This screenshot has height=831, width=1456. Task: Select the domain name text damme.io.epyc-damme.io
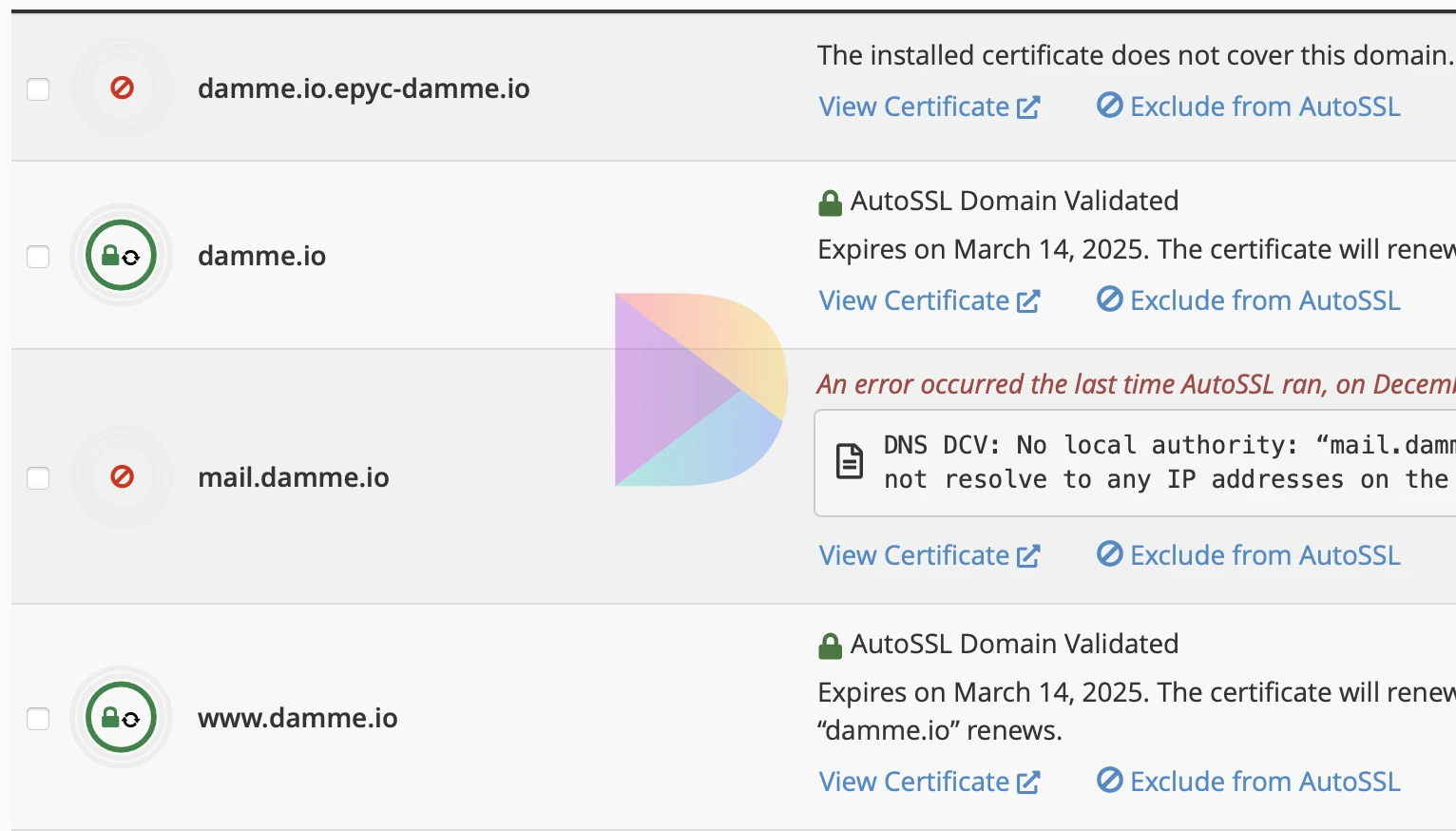pyautogui.click(x=364, y=88)
